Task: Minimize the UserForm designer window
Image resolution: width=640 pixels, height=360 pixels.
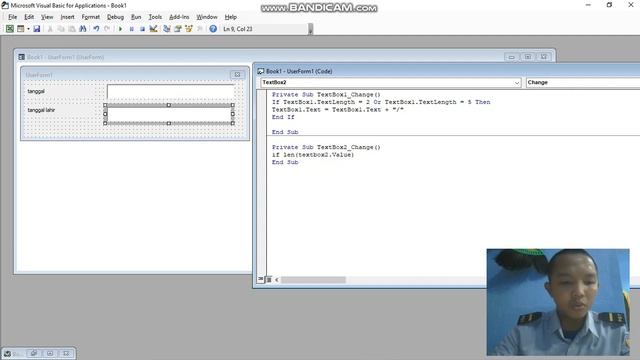Action: [511, 57]
